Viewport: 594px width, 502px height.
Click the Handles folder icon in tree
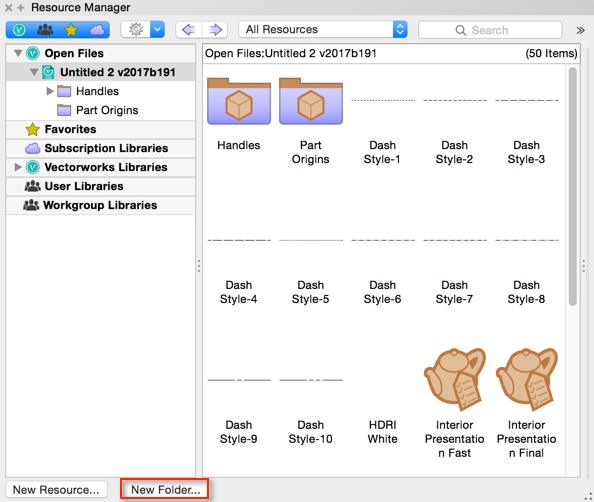pyautogui.click(x=64, y=91)
